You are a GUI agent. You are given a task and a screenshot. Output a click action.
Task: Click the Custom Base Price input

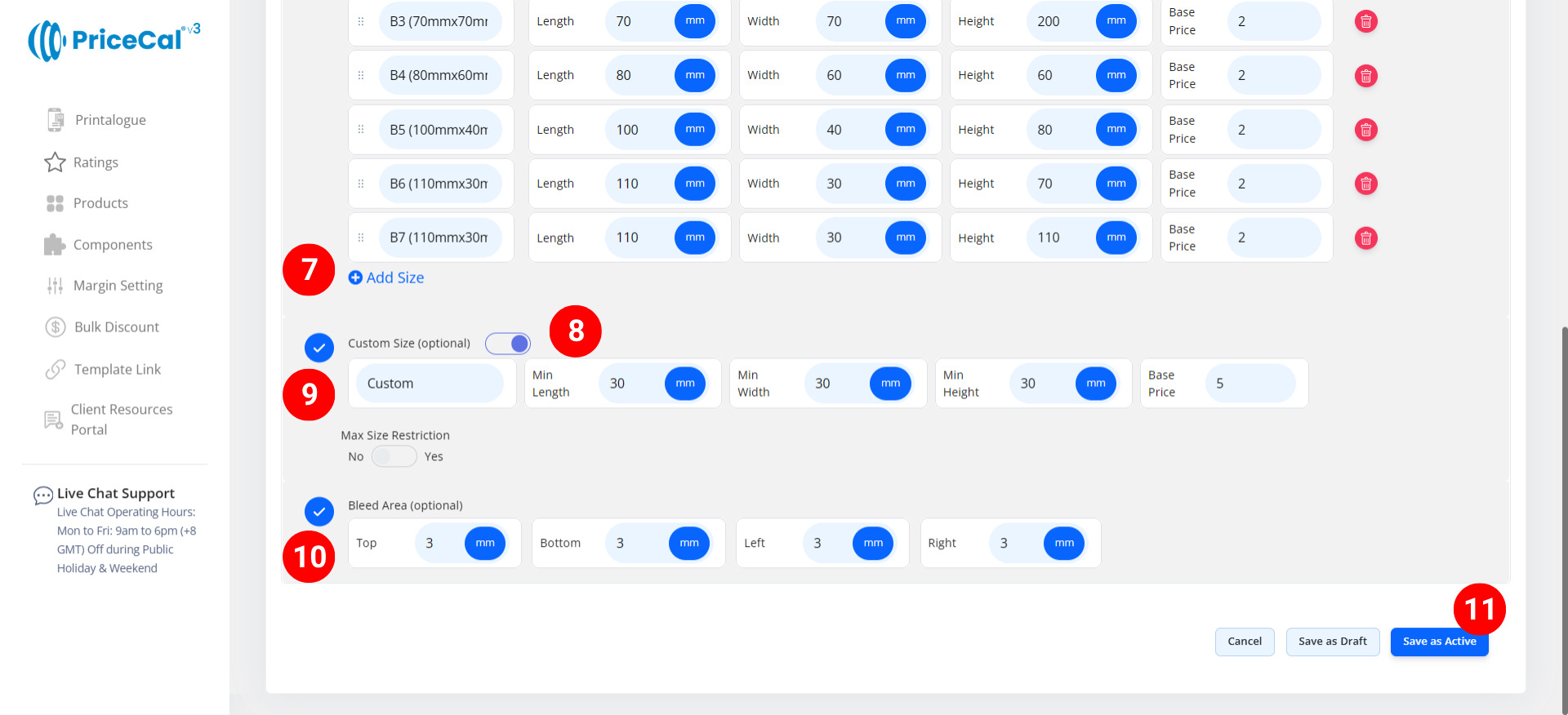(x=1249, y=384)
